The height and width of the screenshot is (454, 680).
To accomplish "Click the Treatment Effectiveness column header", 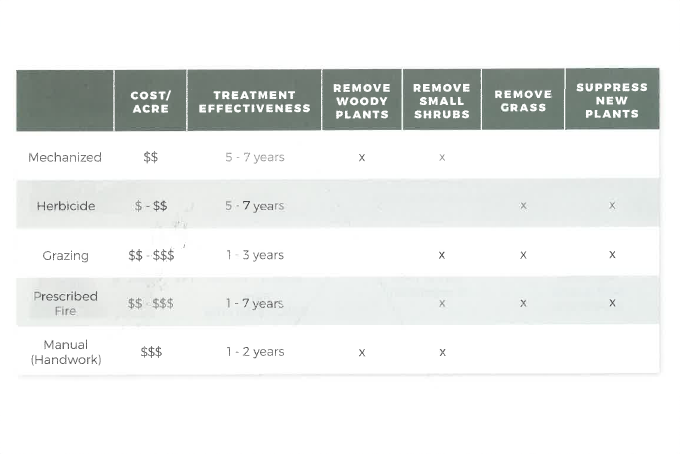I will tap(254, 101).
